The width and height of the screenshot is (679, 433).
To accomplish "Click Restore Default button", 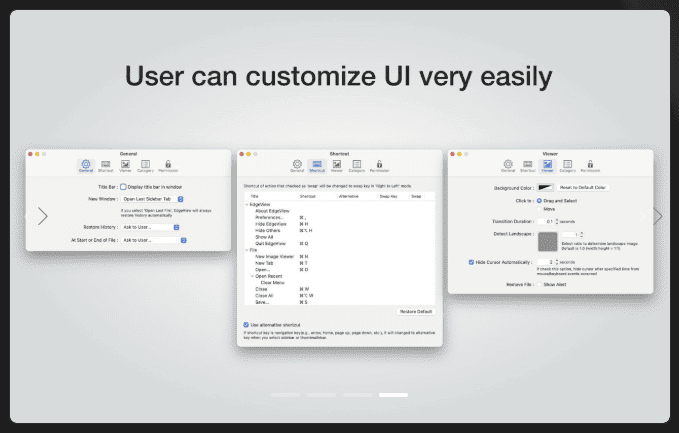I will [416, 312].
